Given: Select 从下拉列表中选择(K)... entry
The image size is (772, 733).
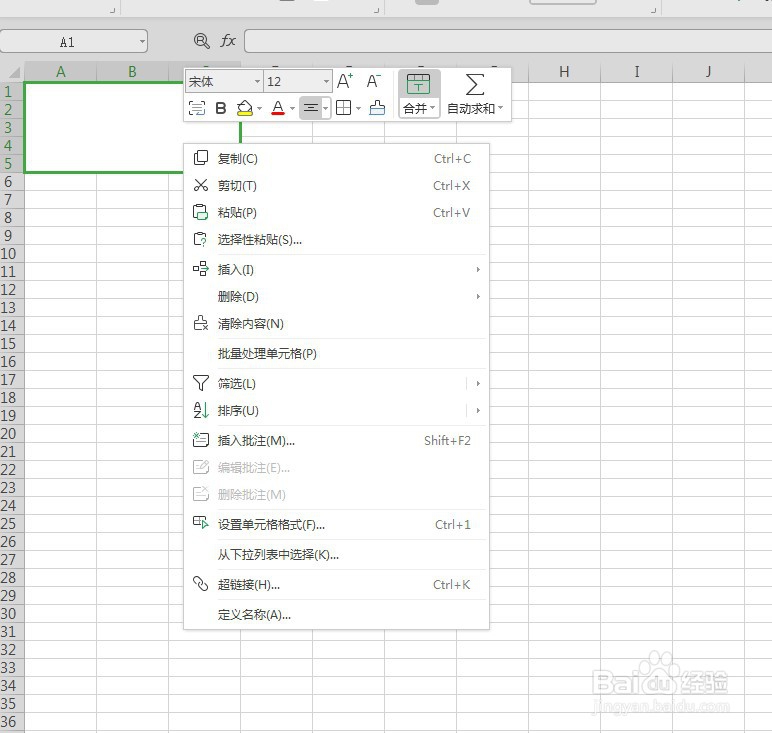Looking at the screenshot, I should (336, 554).
